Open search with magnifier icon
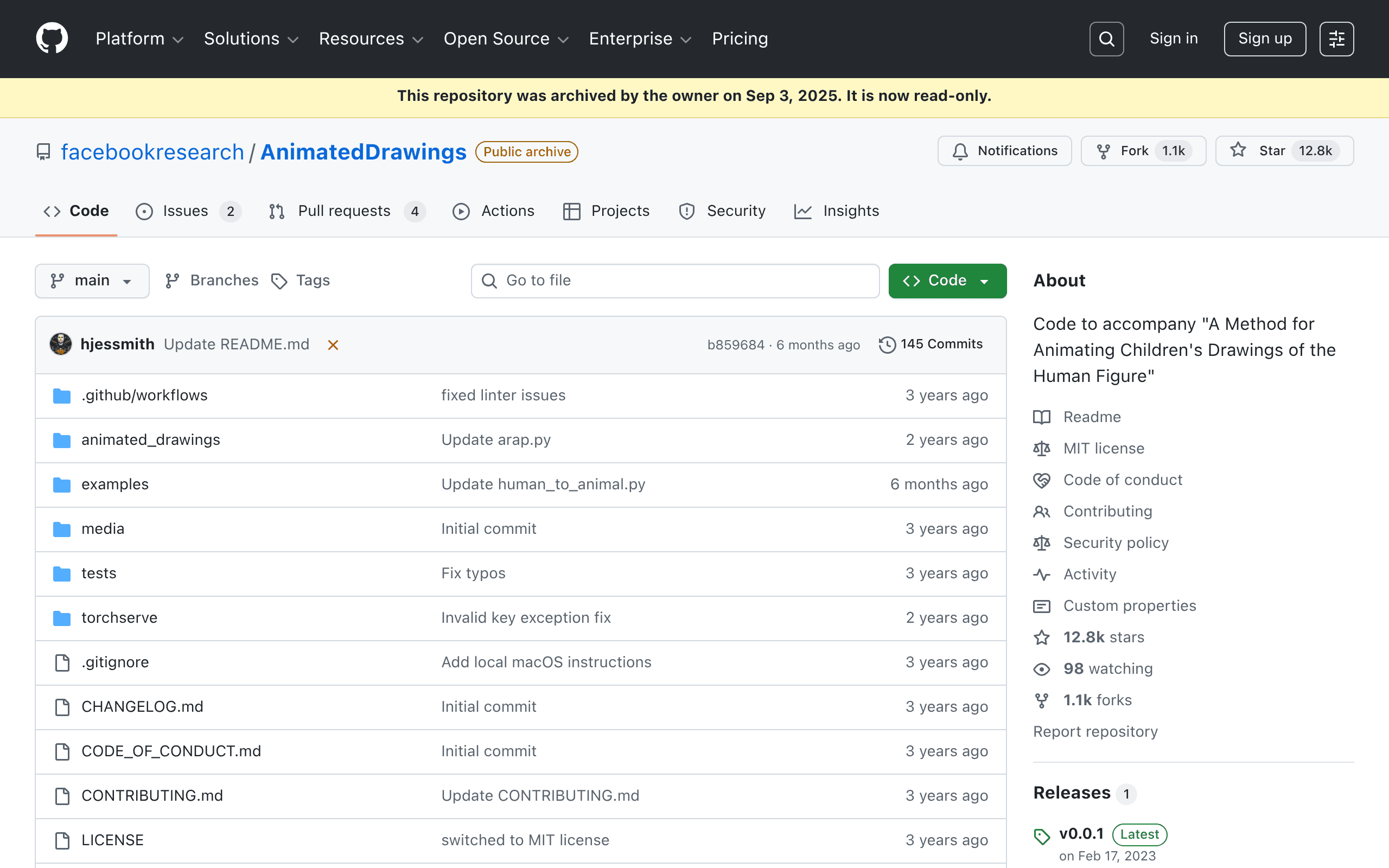The image size is (1389, 868). click(x=1106, y=39)
